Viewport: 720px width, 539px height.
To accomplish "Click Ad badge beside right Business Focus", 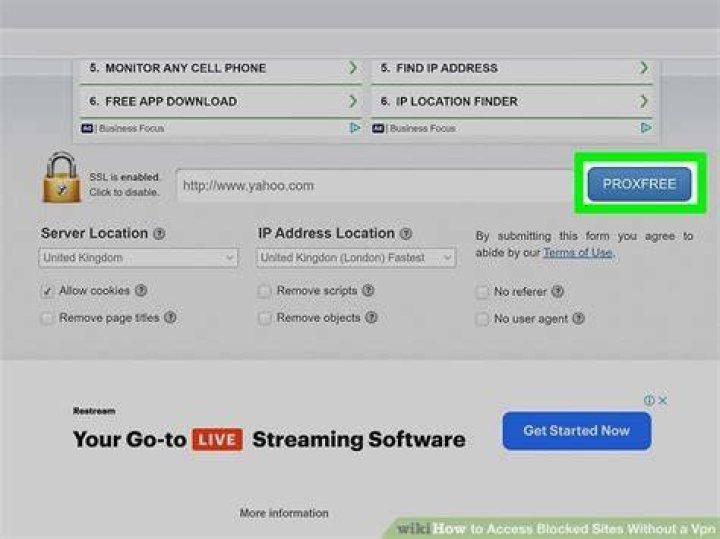I will (378, 128).
